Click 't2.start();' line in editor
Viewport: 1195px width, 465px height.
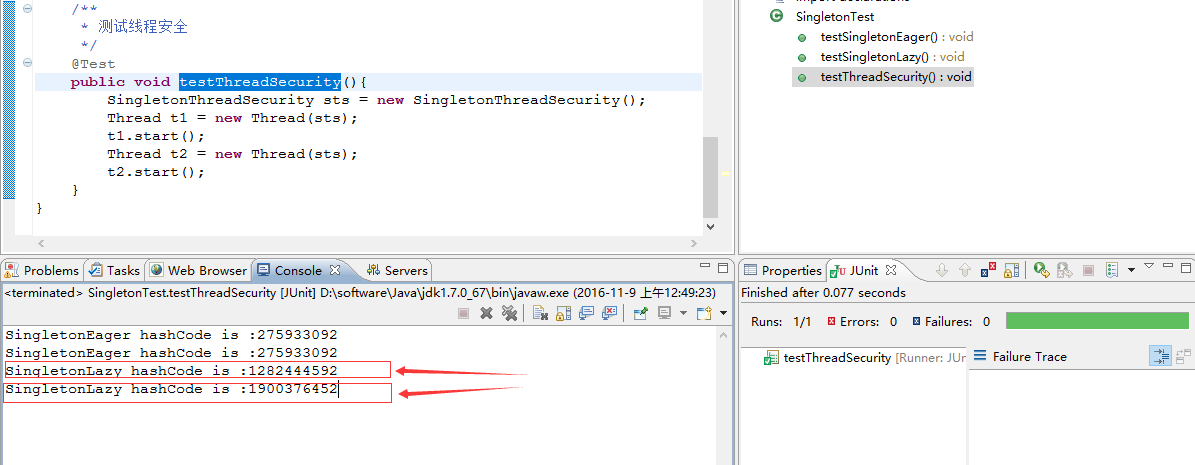pos(156,172)
